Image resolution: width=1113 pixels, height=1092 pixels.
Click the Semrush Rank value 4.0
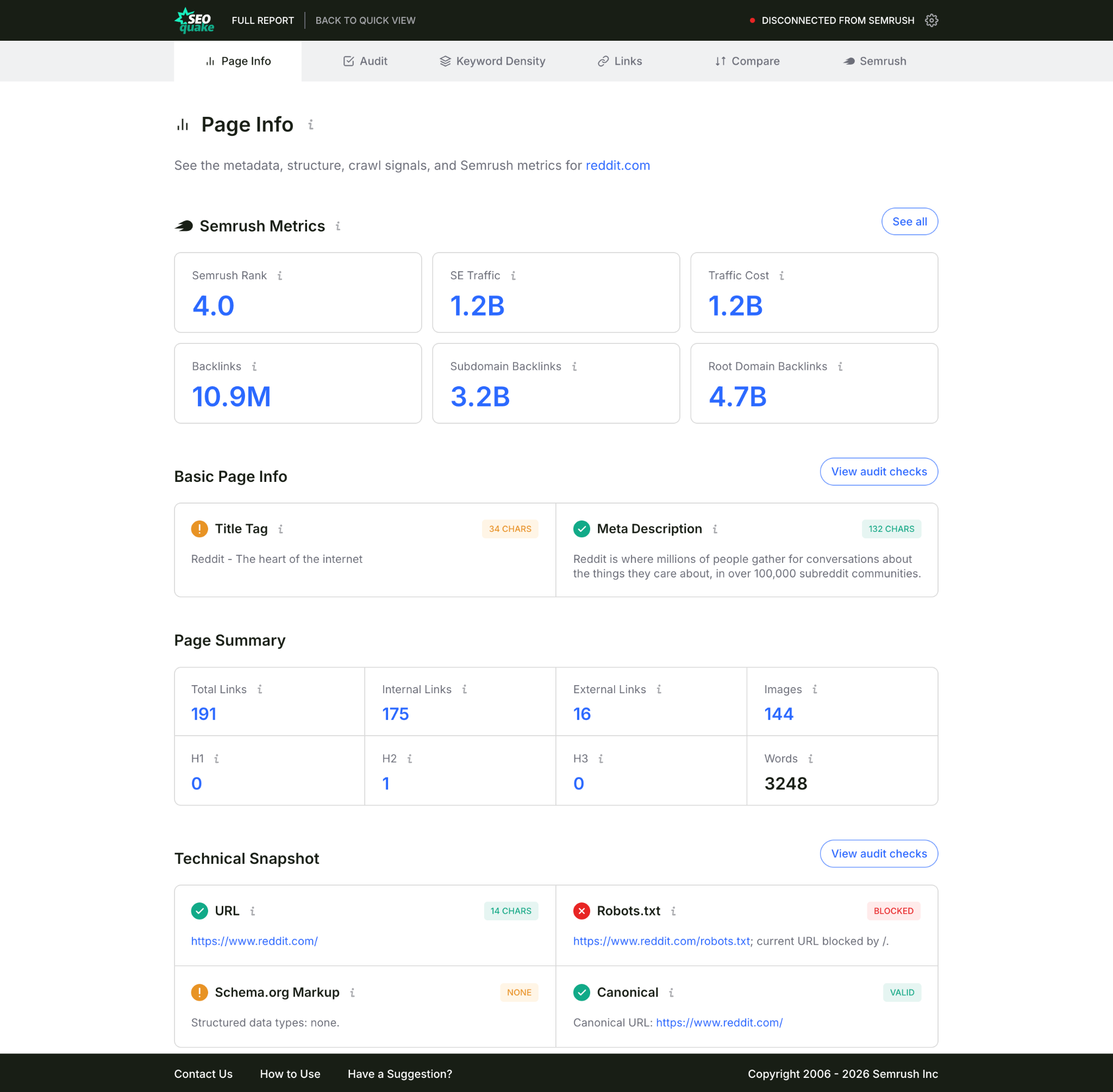pyautogui.click(x=213, y=306)
